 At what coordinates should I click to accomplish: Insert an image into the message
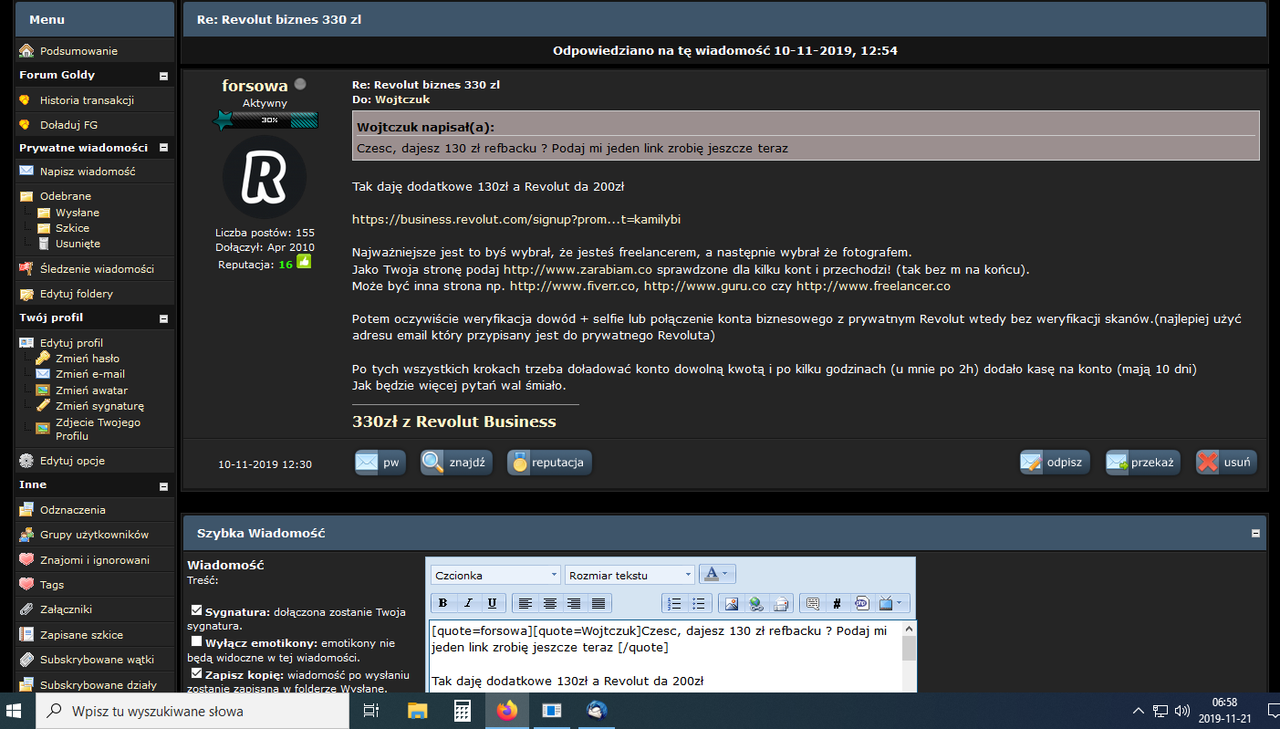[x=732, y=603]
